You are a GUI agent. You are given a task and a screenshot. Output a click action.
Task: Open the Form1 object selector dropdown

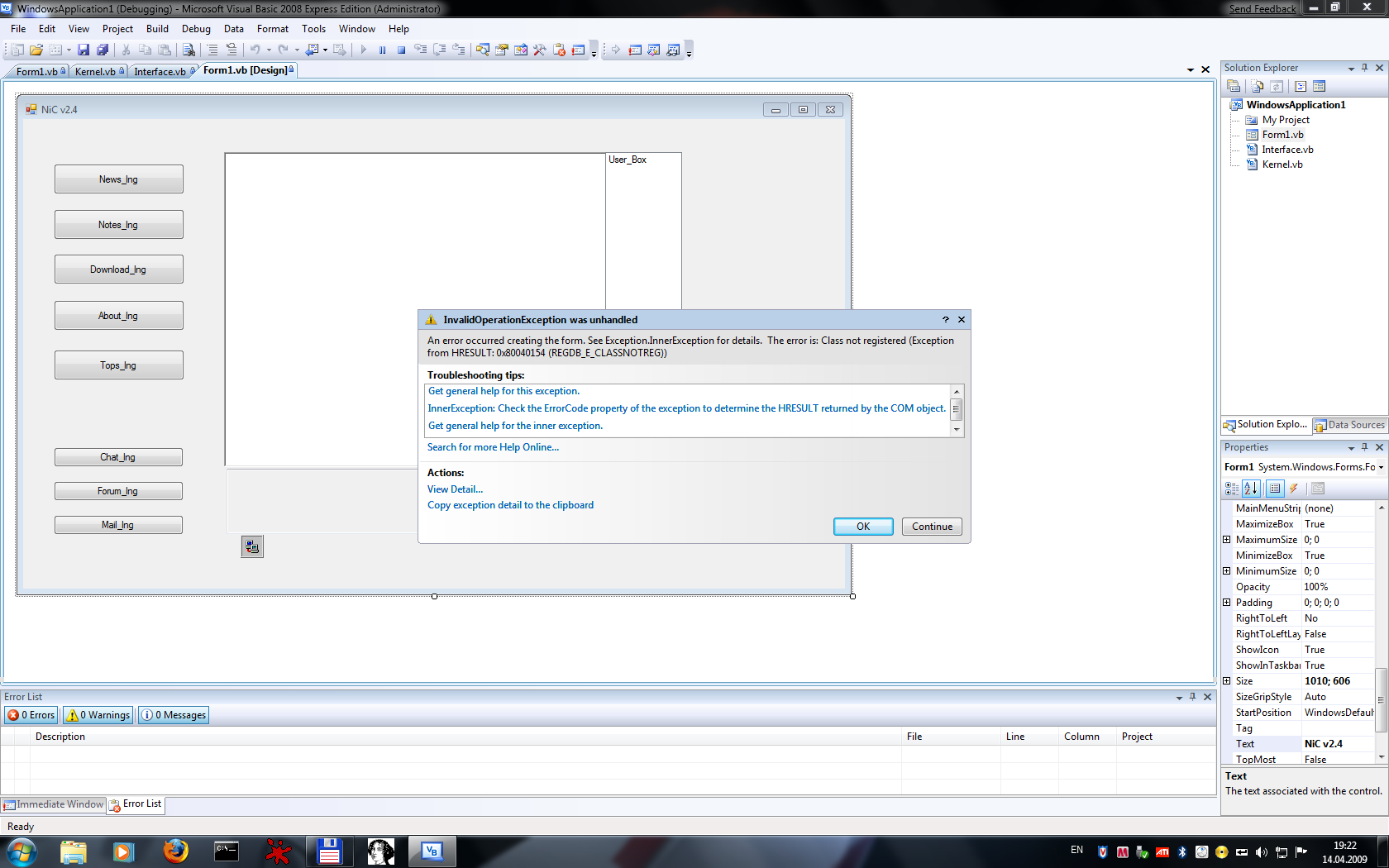click(x=1381, y=467)
